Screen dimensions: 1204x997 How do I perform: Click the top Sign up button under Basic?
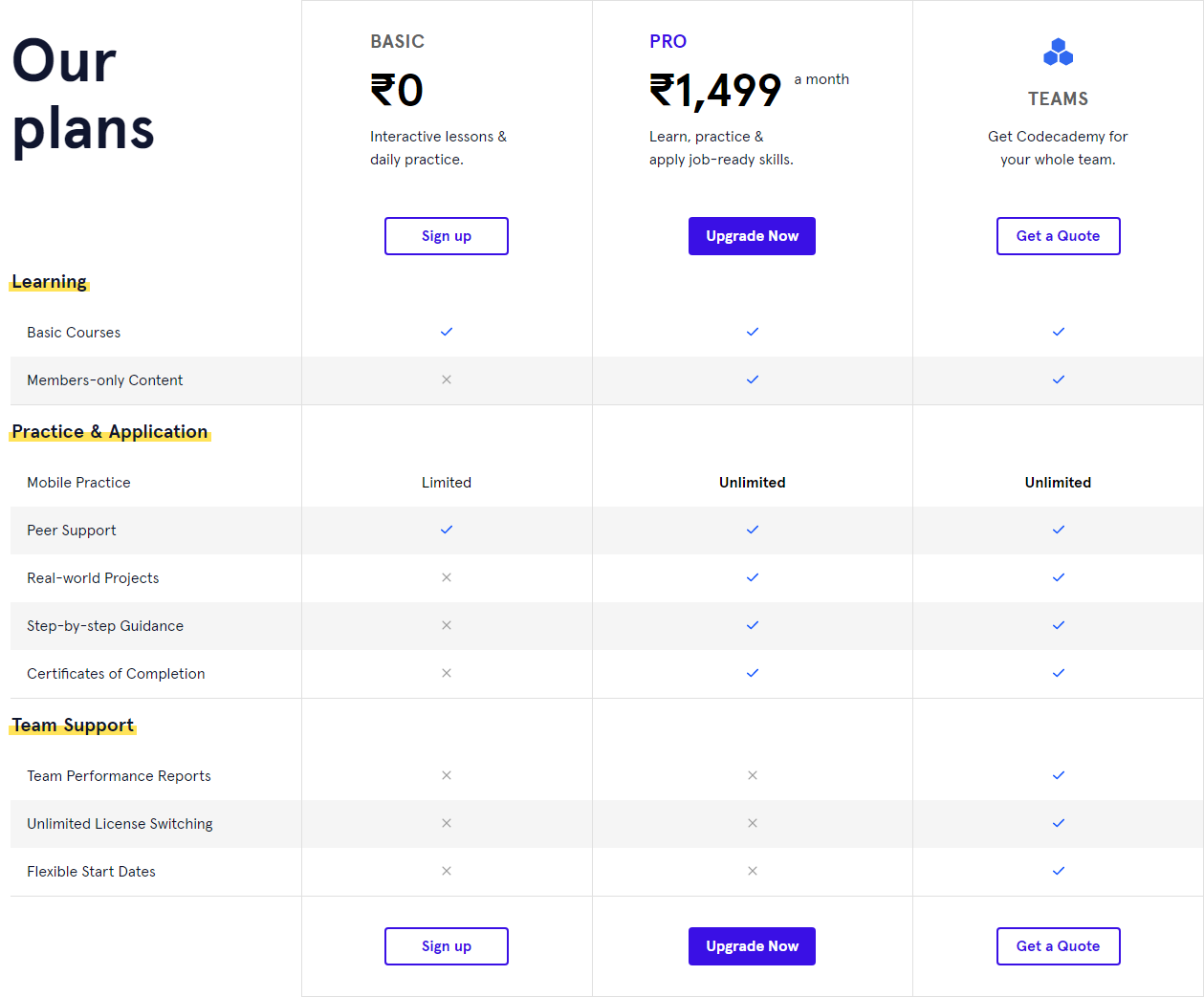click(447, 236)
